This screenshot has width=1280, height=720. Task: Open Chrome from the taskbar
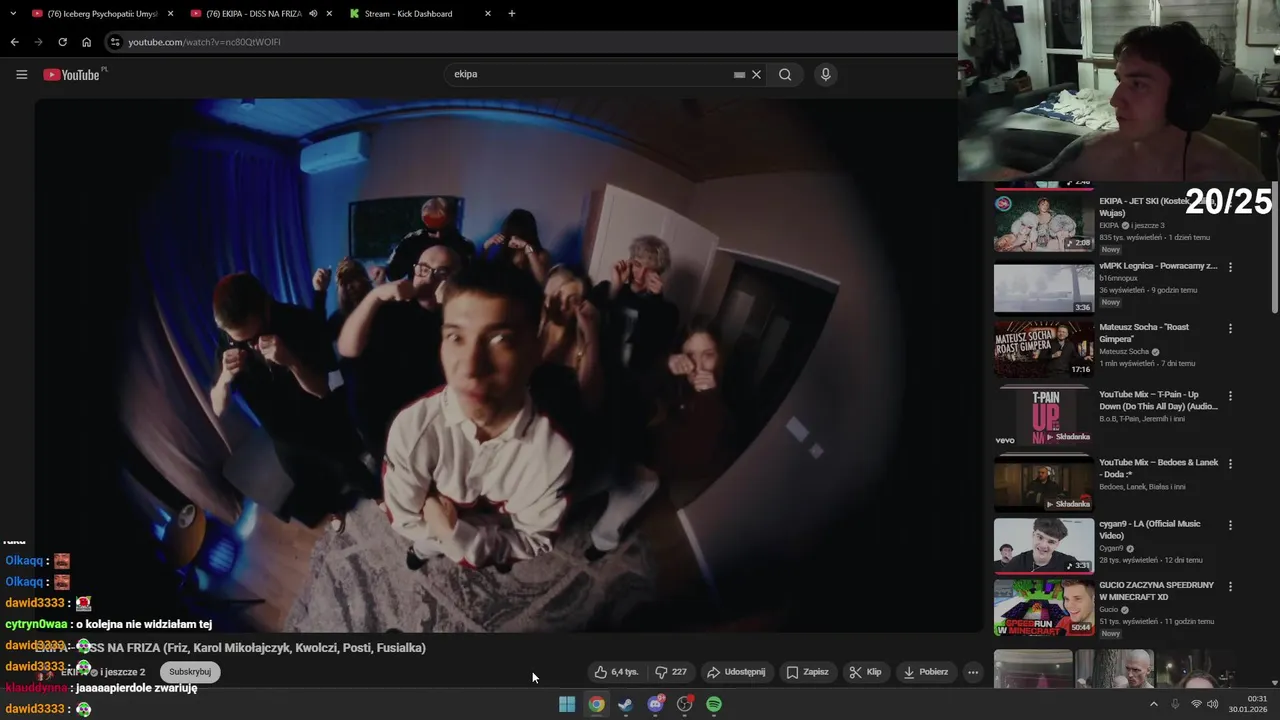point(596,704)
